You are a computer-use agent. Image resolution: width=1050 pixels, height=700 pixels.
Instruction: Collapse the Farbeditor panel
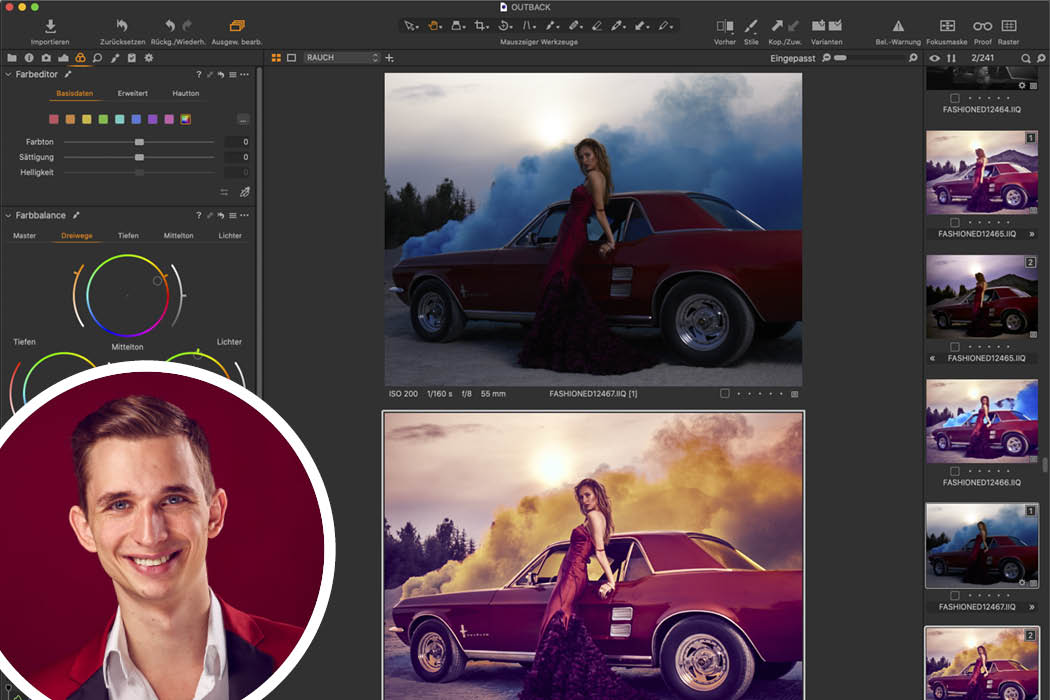(10, 74)
